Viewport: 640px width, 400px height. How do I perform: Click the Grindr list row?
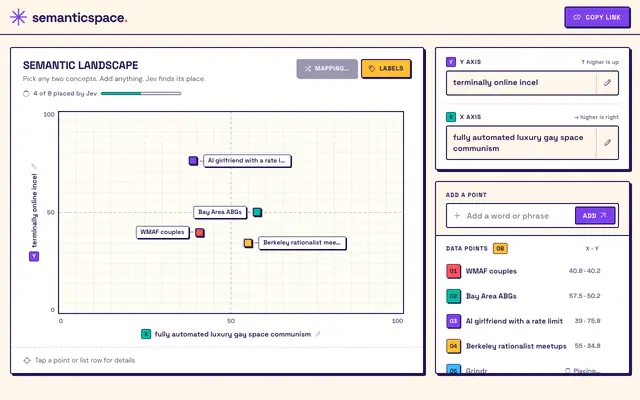pos(532,369)
